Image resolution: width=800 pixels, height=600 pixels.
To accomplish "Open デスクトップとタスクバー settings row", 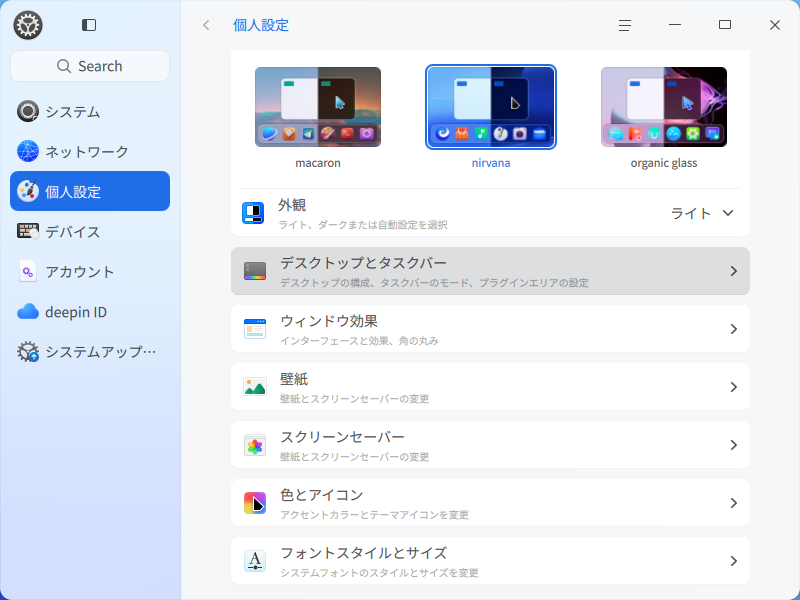I will pos(490,271).
